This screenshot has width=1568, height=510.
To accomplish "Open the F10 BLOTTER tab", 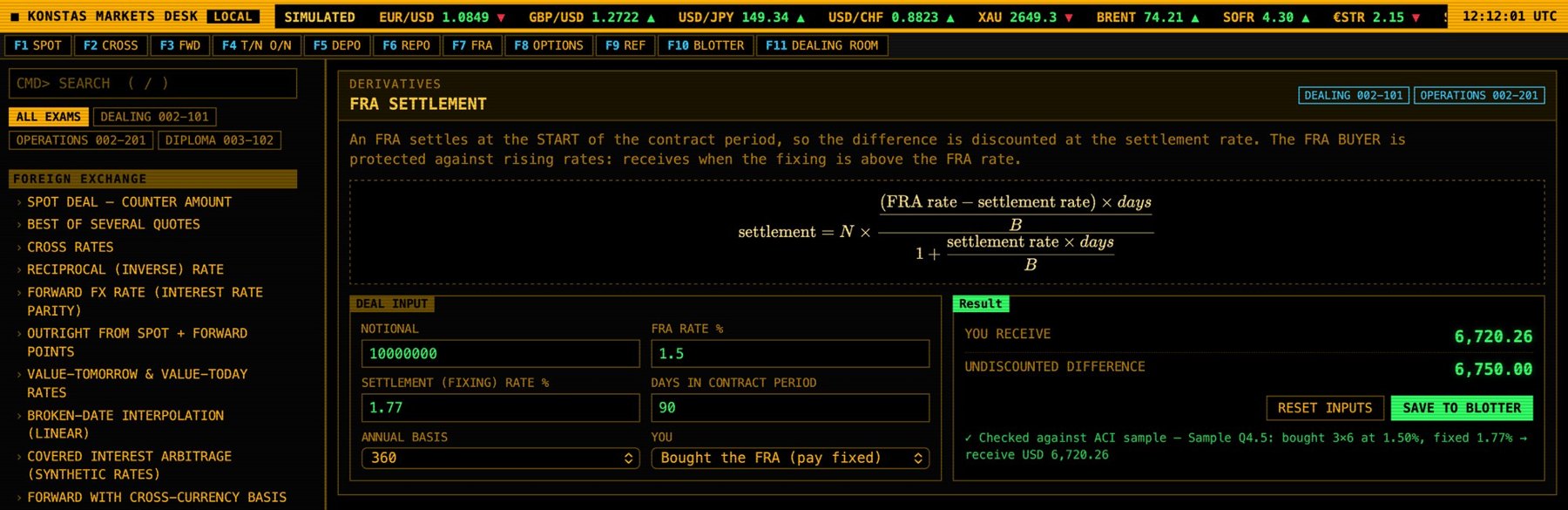I will pos(706,45).
